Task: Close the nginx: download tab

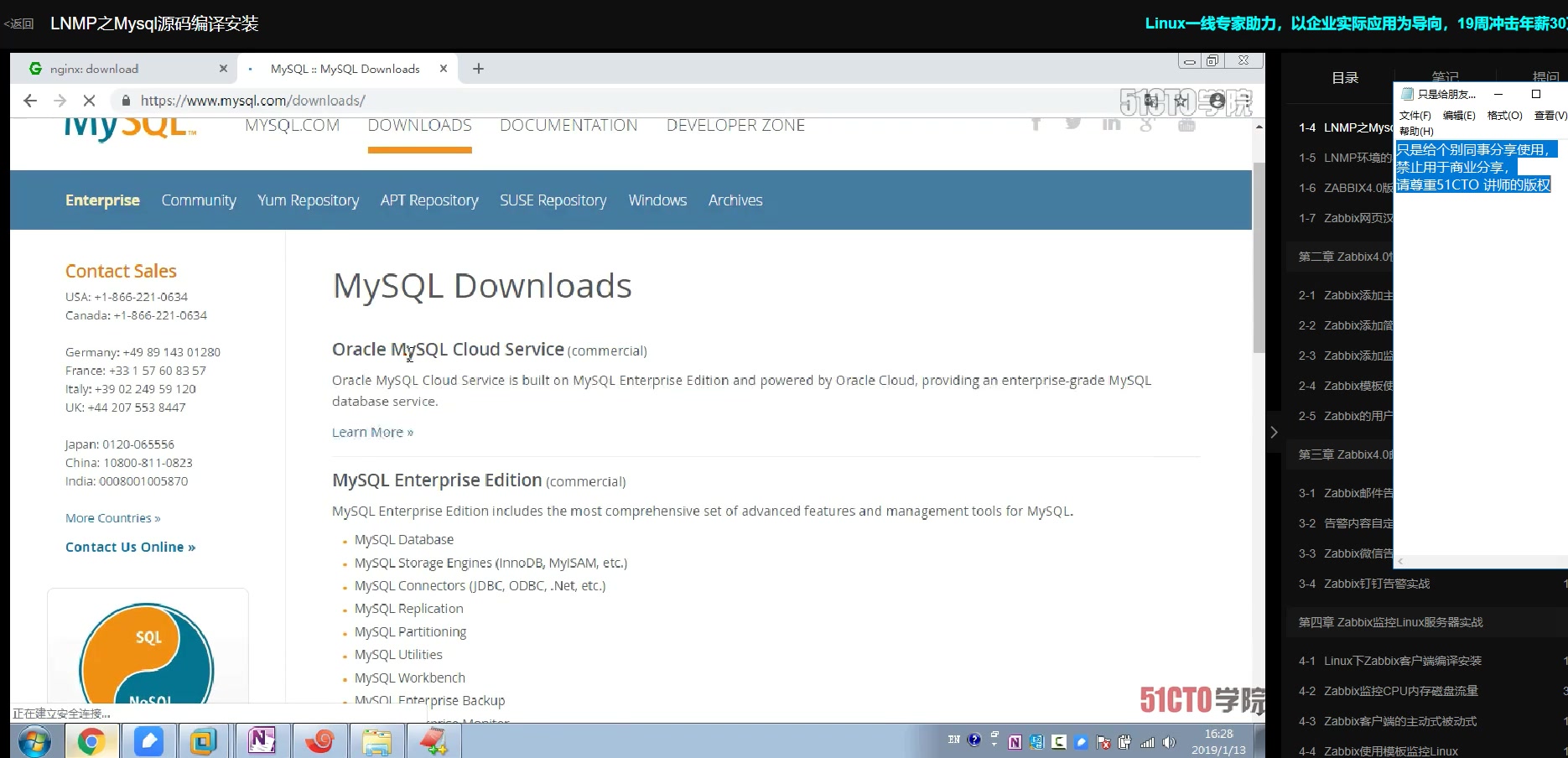Action: (223, 69)
